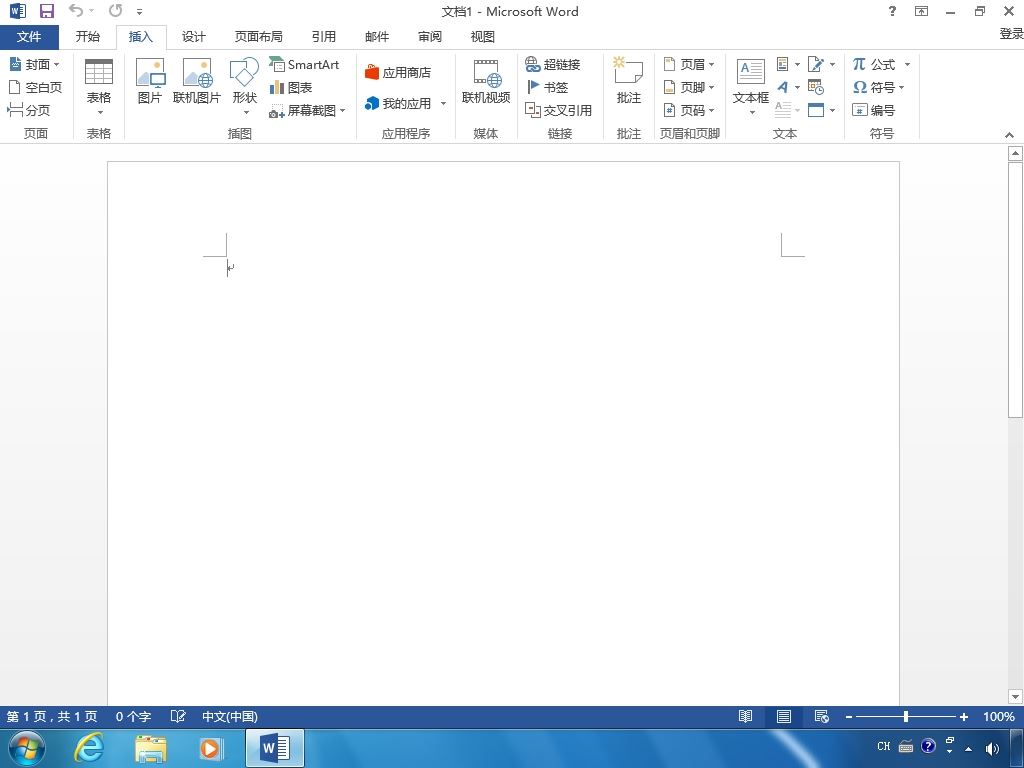Switch to the Design (设计) tab
Viewport: 1024px width, 768px height.
coord(193,37)
